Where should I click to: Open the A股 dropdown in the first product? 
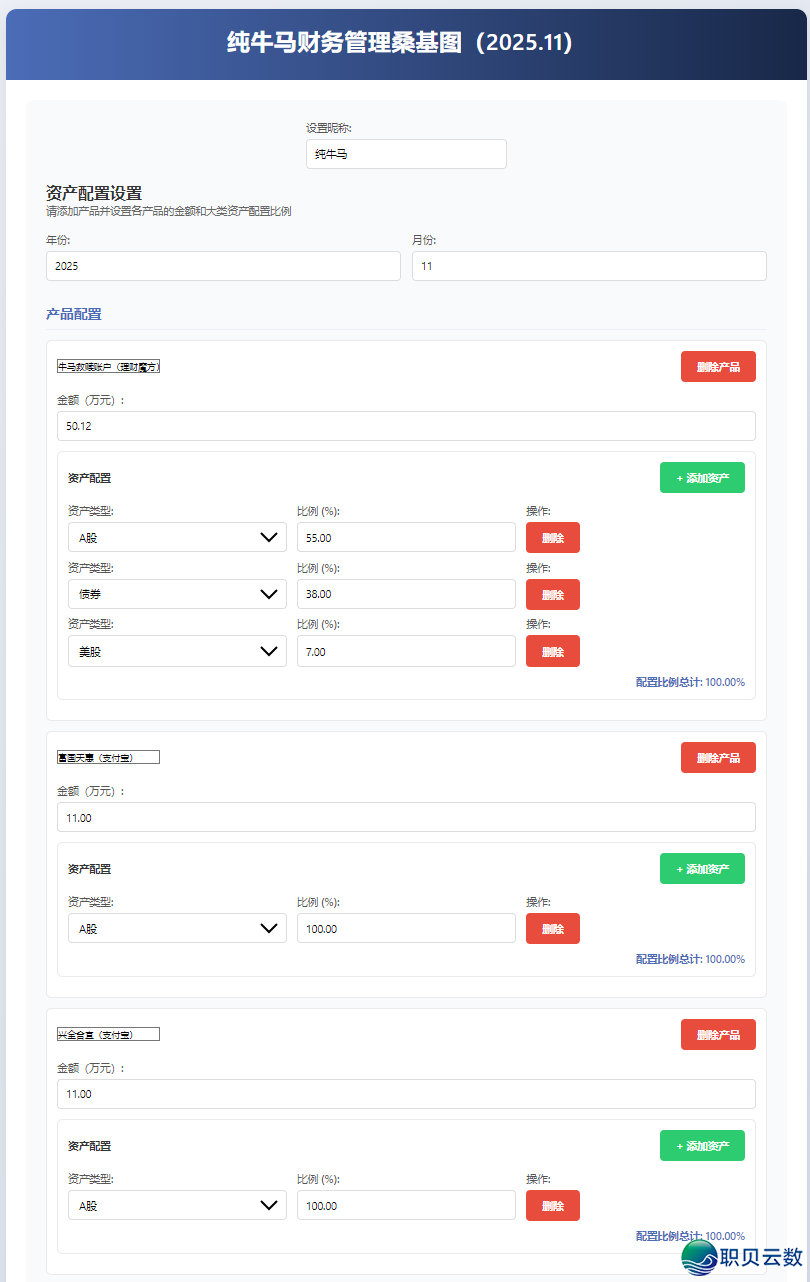pyautogui.click(x=177, y=537)
